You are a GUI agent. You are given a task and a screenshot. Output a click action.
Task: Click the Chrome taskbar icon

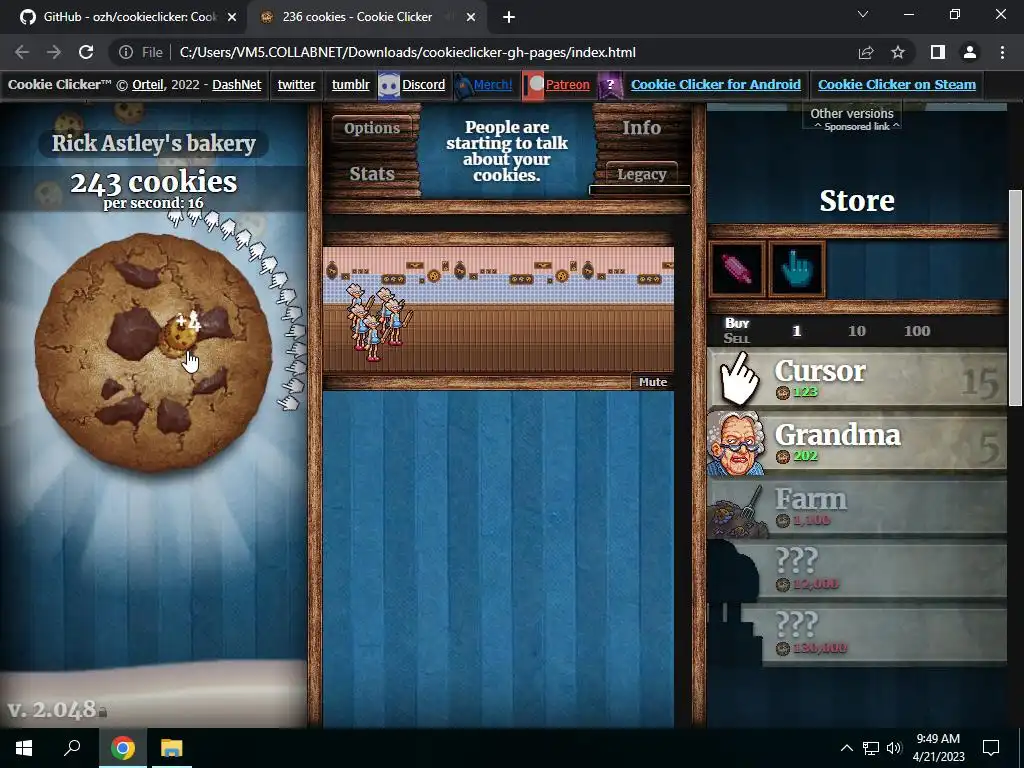pyautogui.click(x=123, y=748)
